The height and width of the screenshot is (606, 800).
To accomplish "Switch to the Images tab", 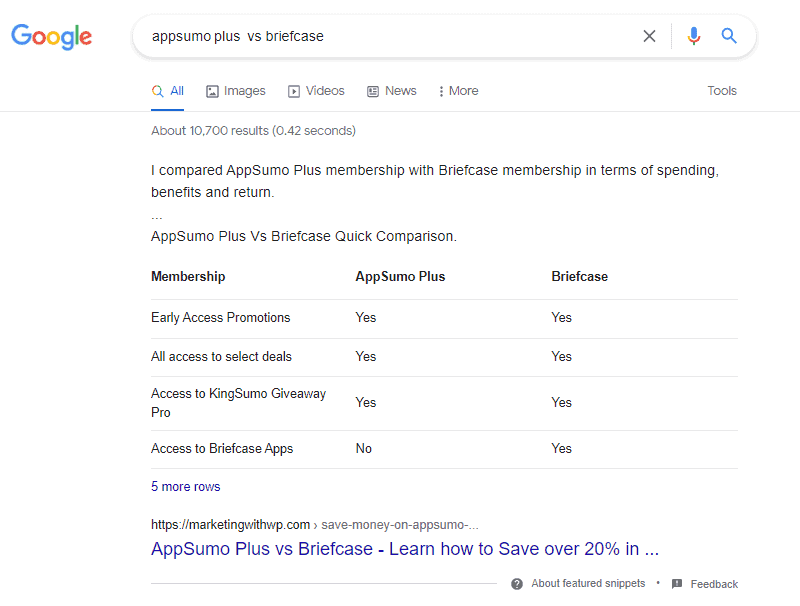I will pos(236,91).
